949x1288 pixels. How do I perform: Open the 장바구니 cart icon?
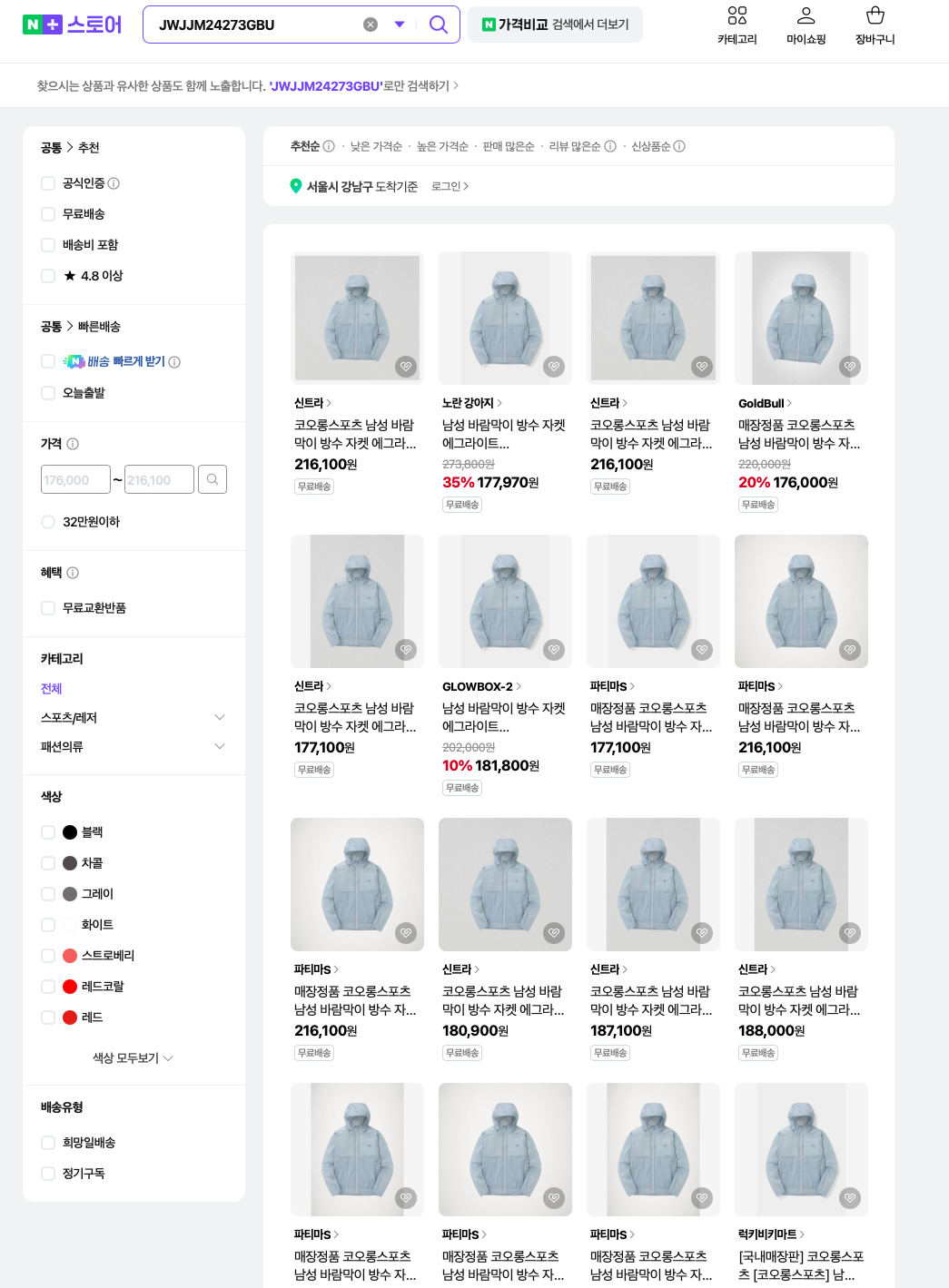pyautogui.click(x=875, y=15)
